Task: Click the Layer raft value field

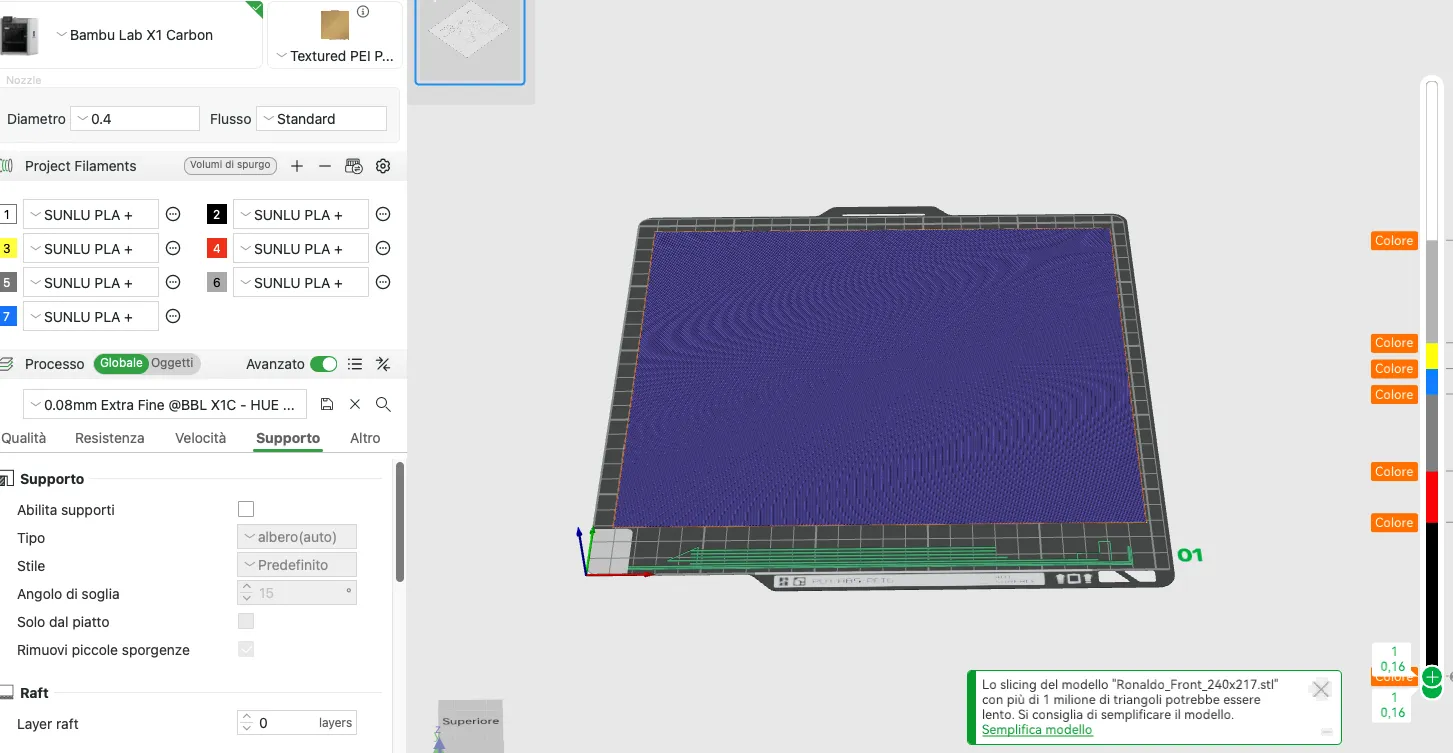Action: (297, 723)
